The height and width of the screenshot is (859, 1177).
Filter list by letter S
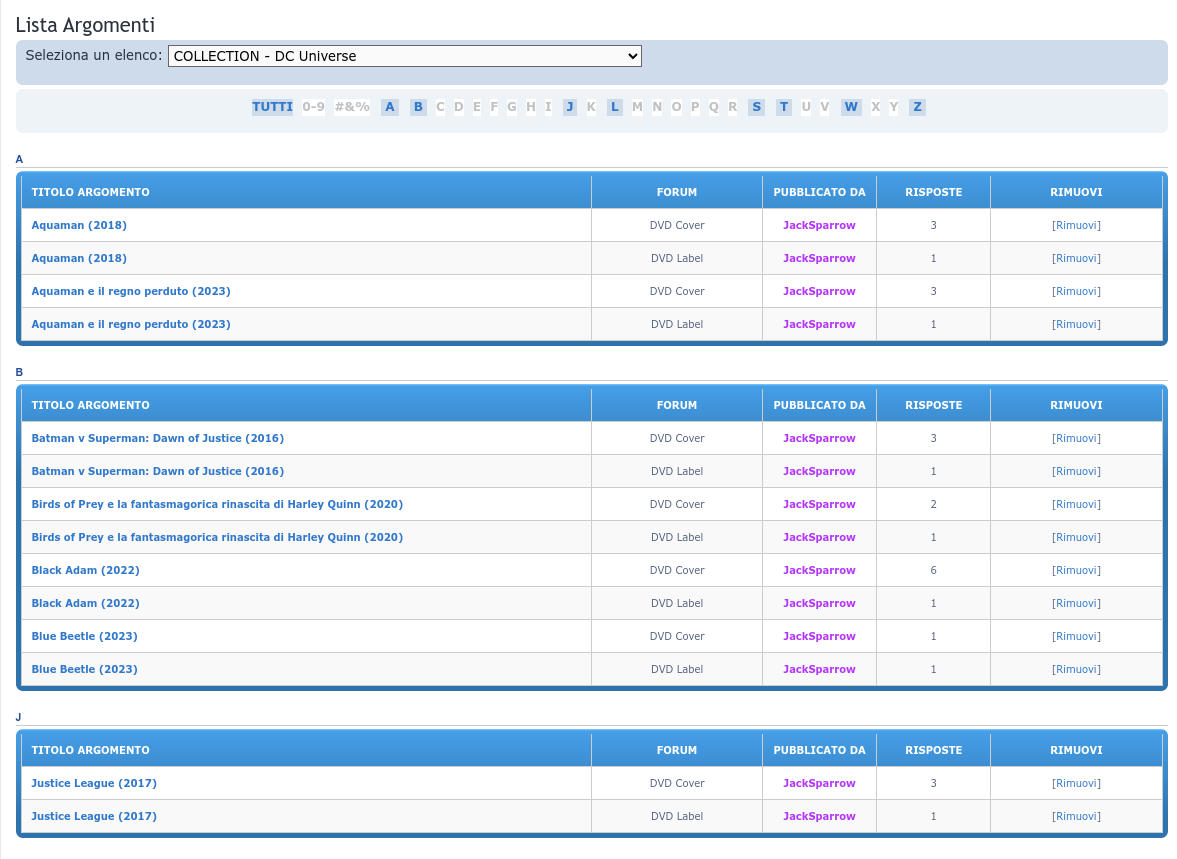click(756, 107)
